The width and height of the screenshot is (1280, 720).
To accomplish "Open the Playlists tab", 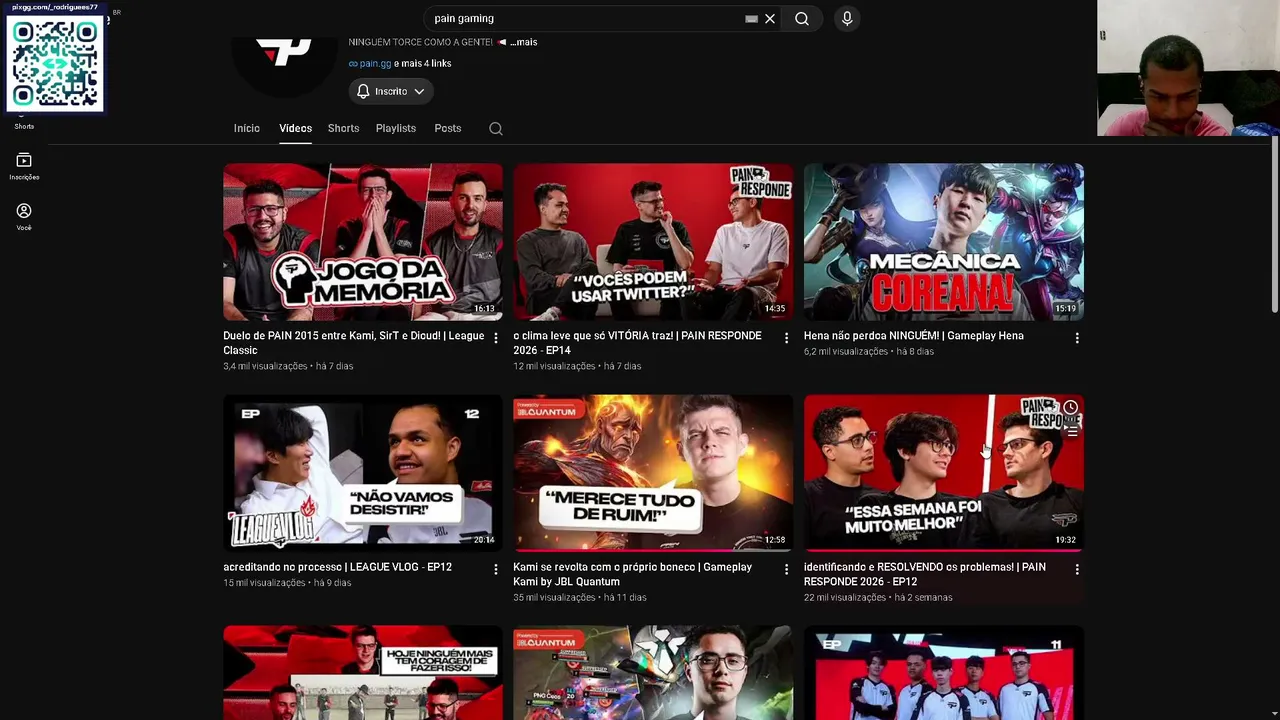I will tap(396, 128).
